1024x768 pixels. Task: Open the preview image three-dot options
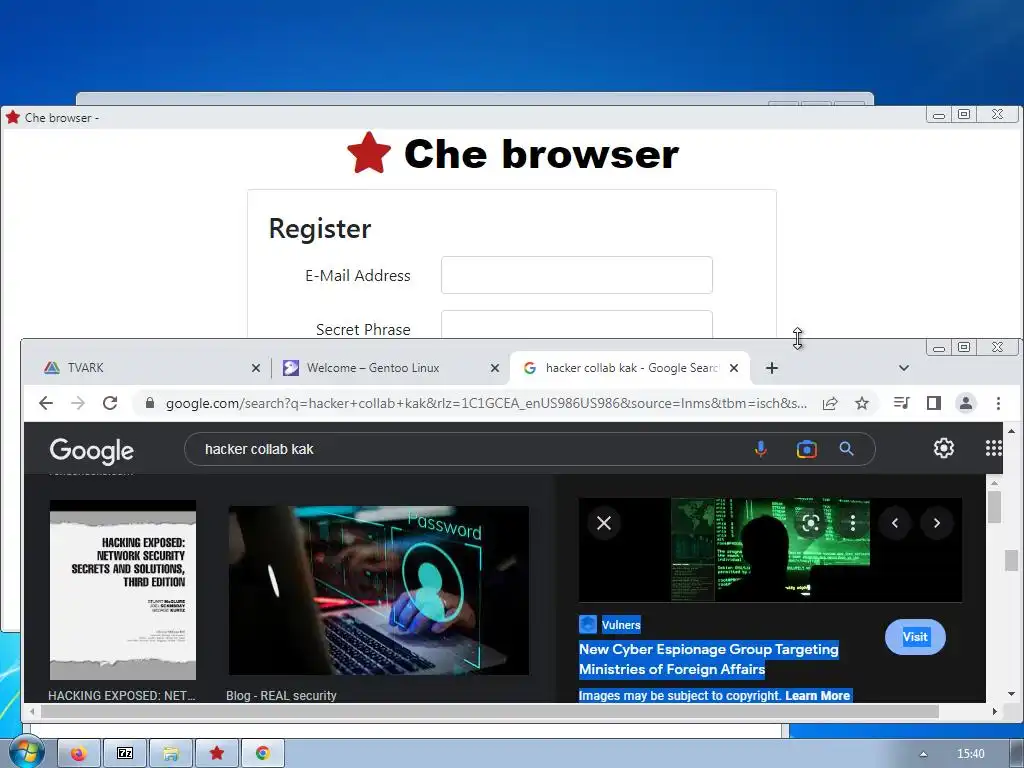853,522
